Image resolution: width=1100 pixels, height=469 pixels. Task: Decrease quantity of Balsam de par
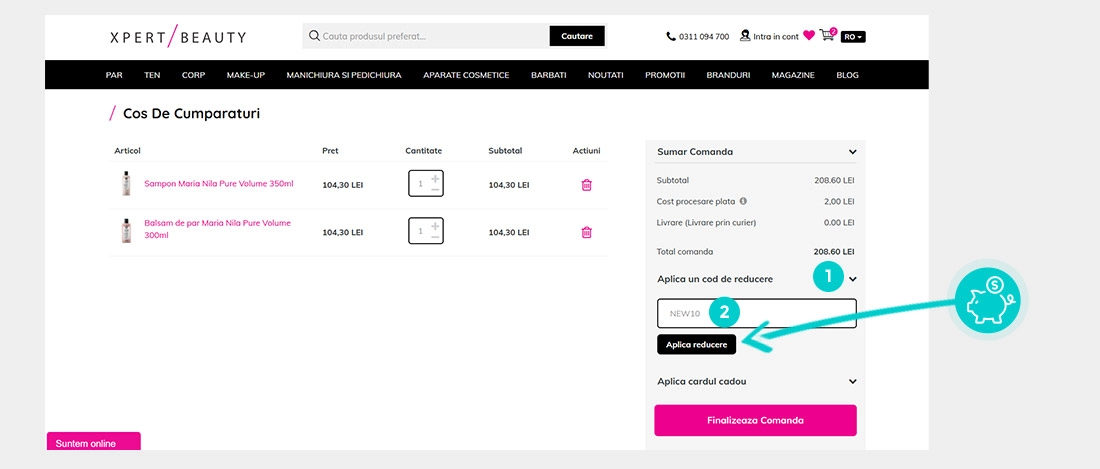(x=435, y=237)
